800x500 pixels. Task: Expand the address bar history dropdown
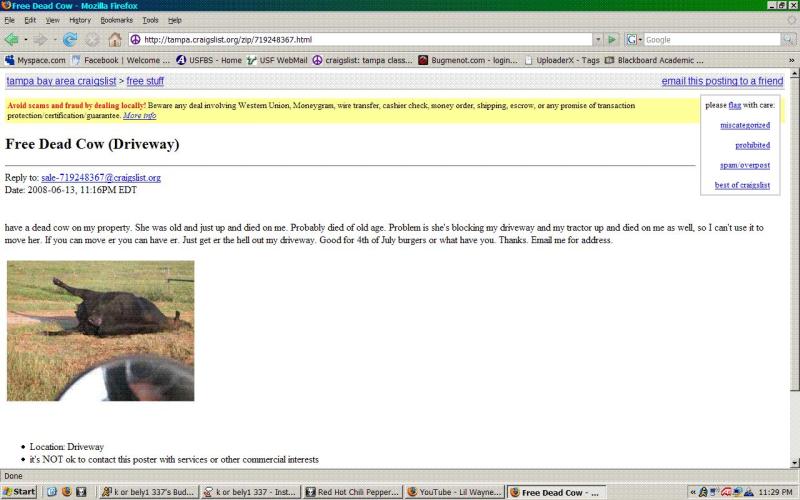(x=597, y=40)
